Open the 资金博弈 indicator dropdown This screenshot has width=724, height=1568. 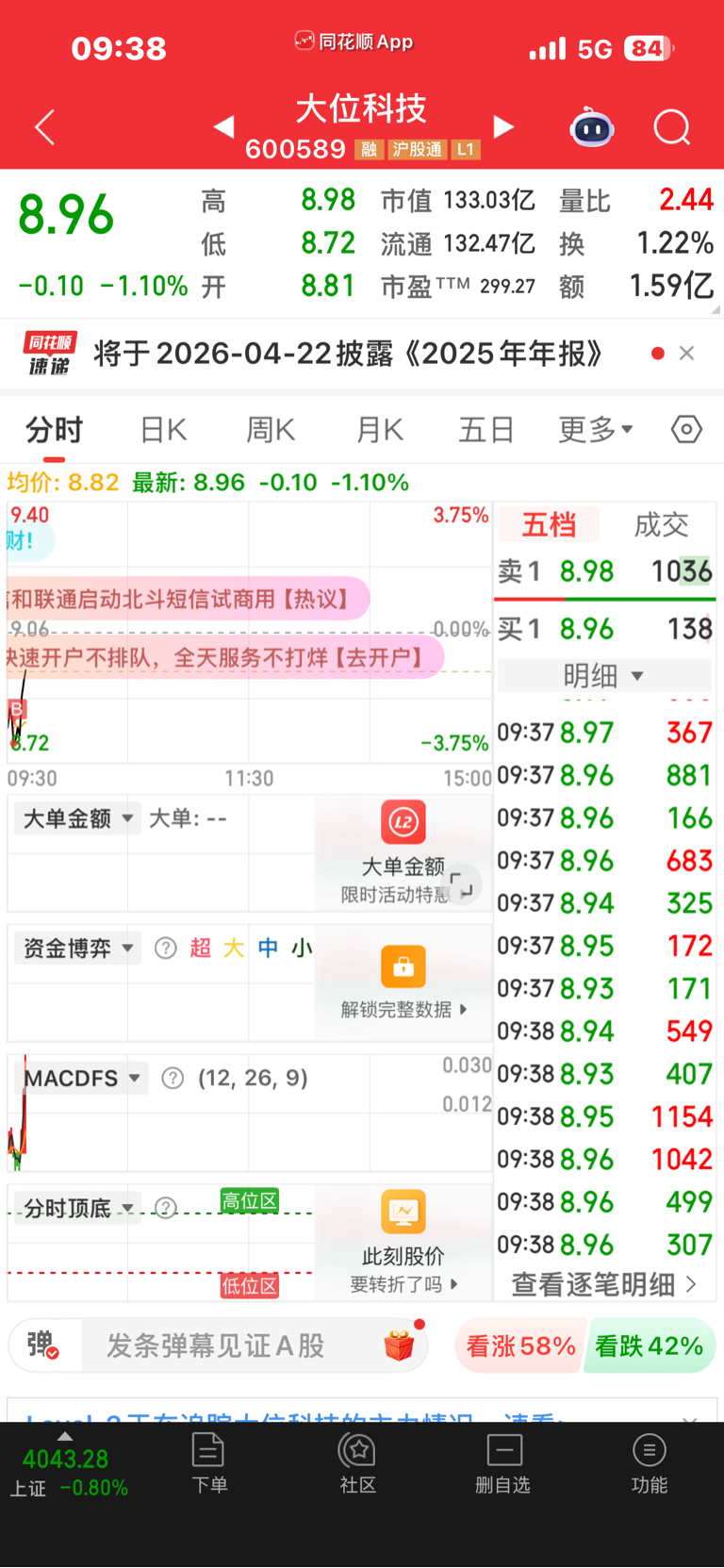76,948
